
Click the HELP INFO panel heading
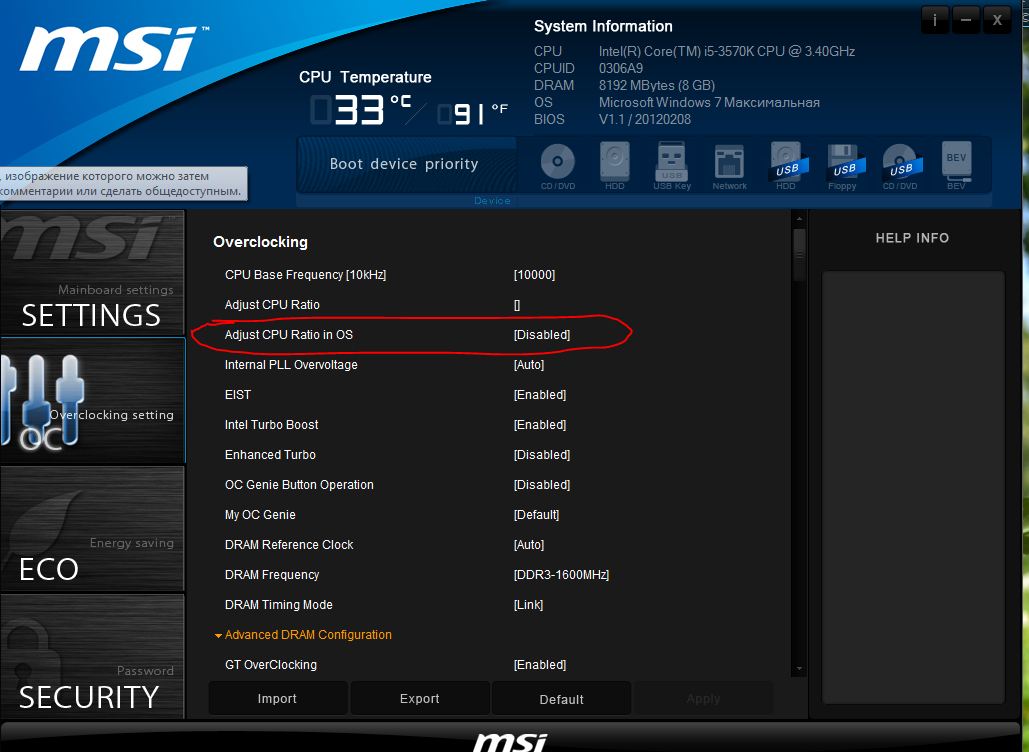click(912, 238)
